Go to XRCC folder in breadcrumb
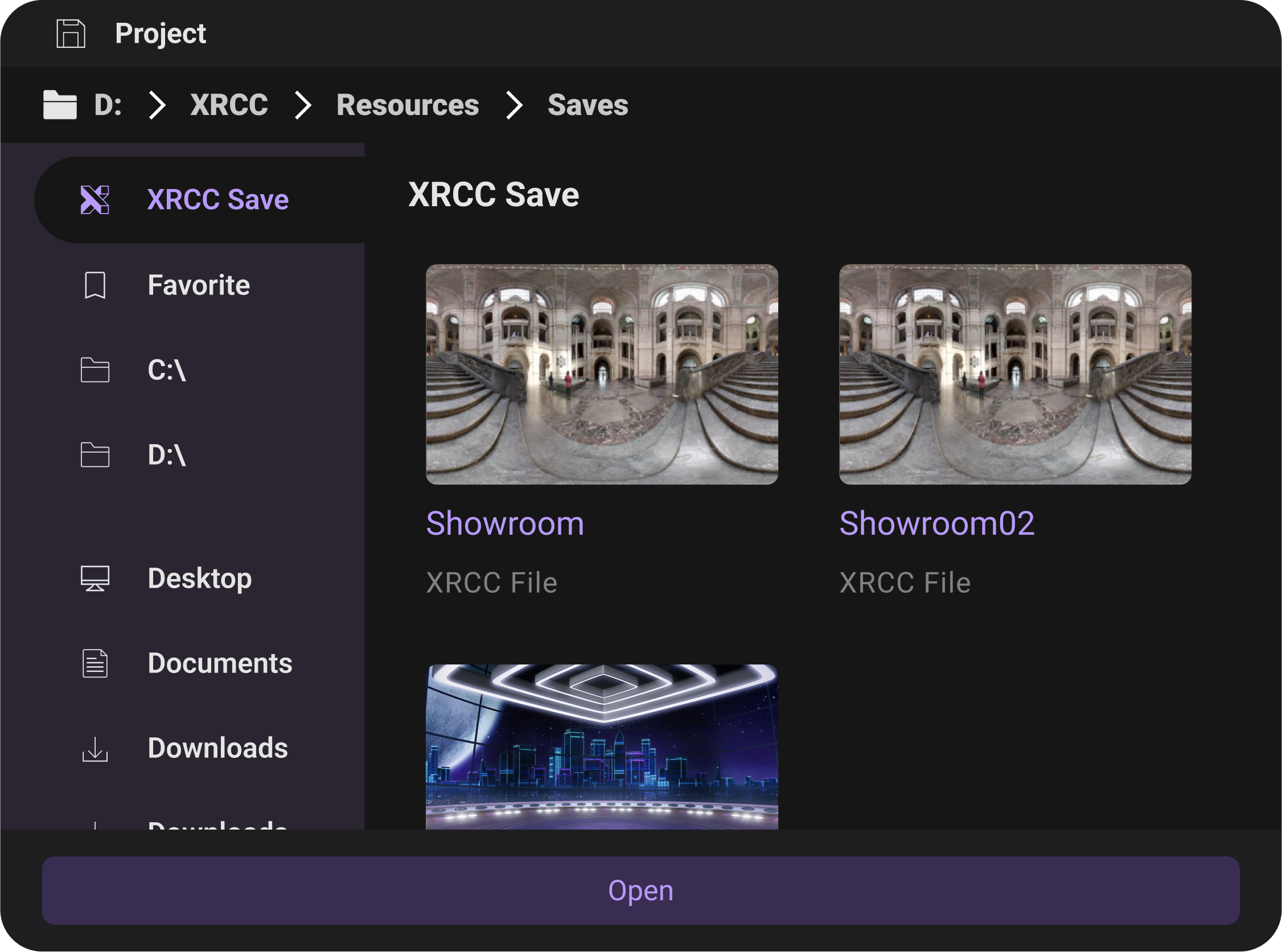Viewport: 1282px width, 952px height. pos(229,105)
